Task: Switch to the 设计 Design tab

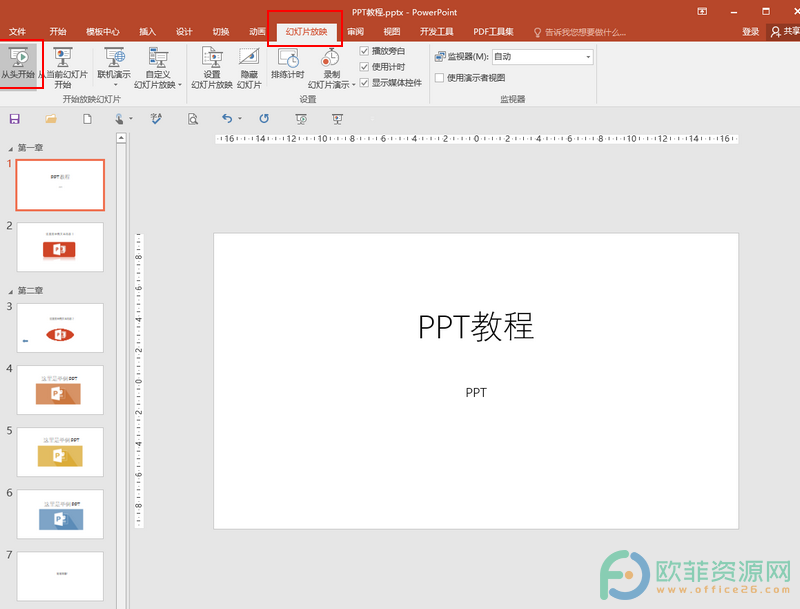Action: [184, 32]
